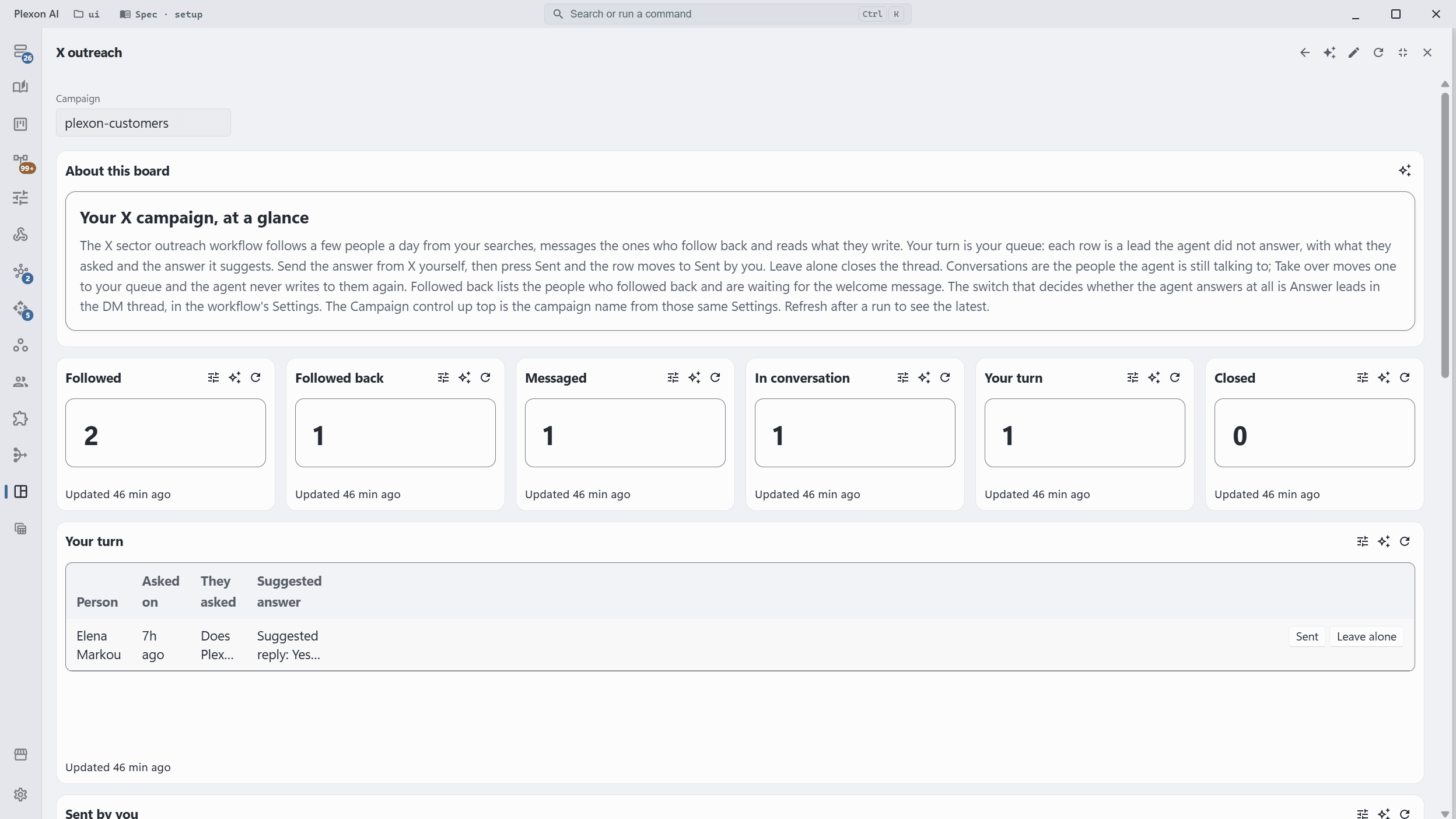Collapse the board with the exit-fullscreen icon
This screenshot has height=819, width=1456.
pos(1403,52)
